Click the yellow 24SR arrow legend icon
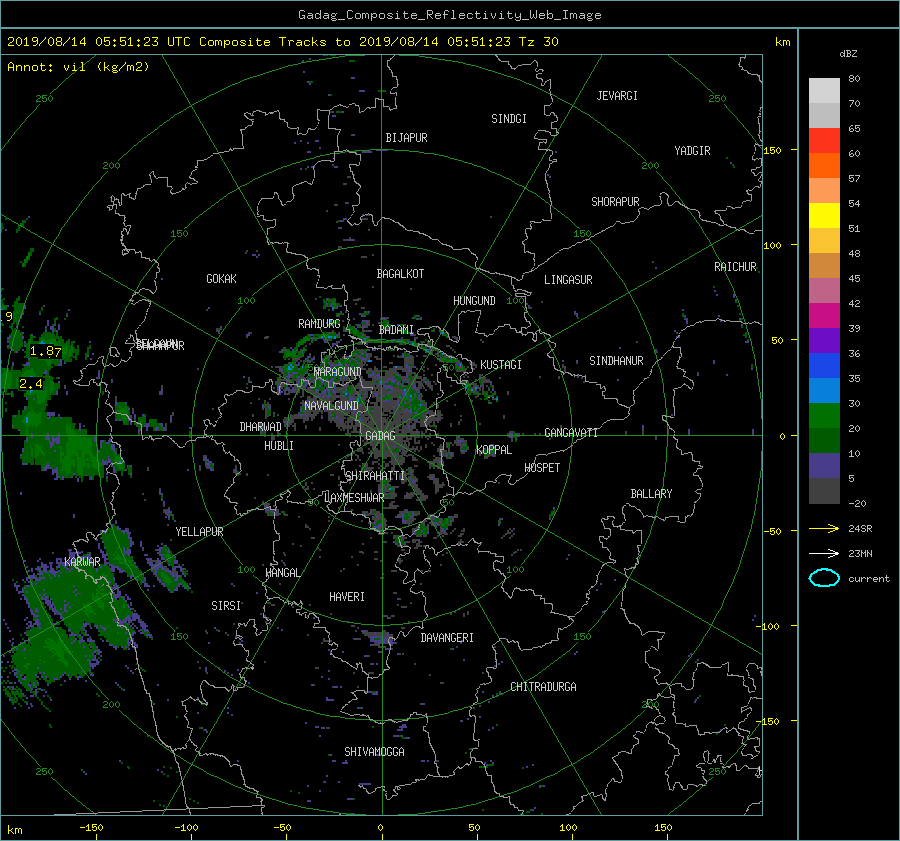The width and height of the screenshot is (900, 841). pos(824,529)
